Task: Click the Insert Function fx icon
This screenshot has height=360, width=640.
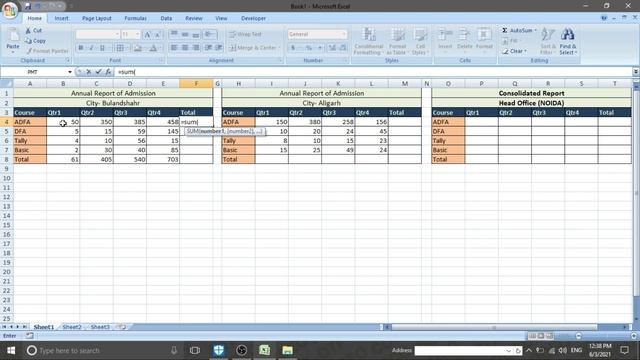Action: [x=108, y=72]
